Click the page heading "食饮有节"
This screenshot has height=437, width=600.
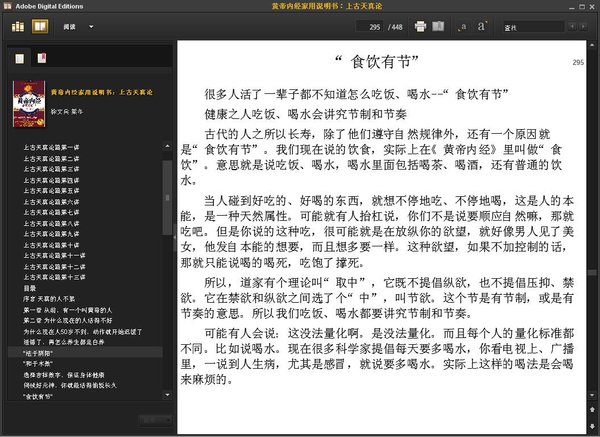pyautogui.click(x=377, y=62)
